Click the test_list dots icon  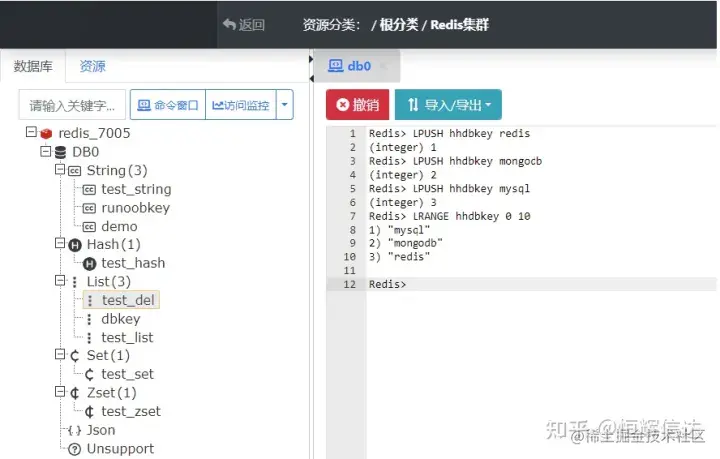pyautogui.click(x=89, y=338)
